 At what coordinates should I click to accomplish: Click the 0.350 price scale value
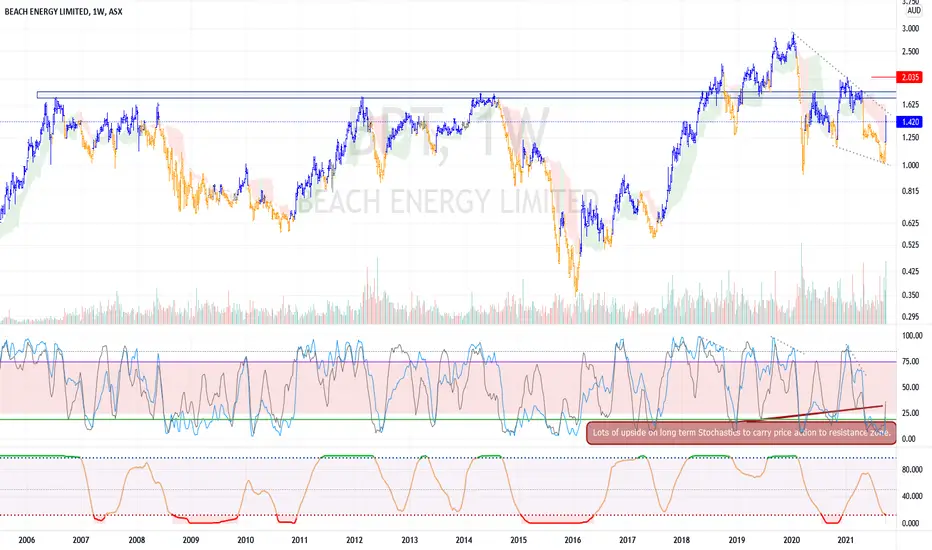click(911, 296)
